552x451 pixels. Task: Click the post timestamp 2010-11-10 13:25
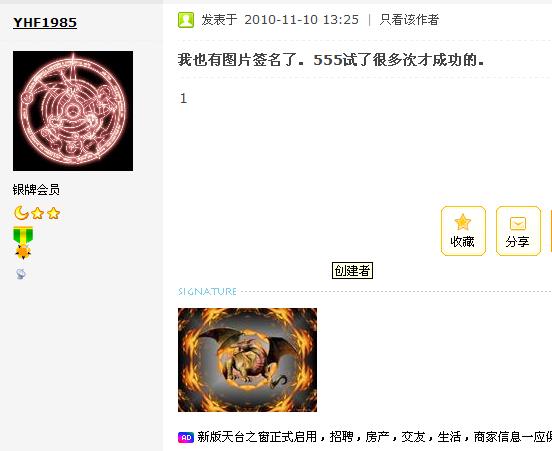tap(301, 20)
